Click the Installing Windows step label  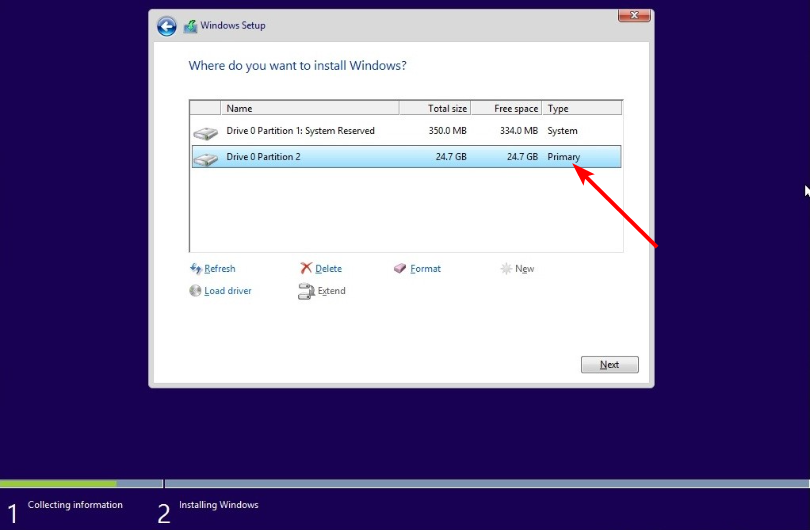[x=219, y=505]
